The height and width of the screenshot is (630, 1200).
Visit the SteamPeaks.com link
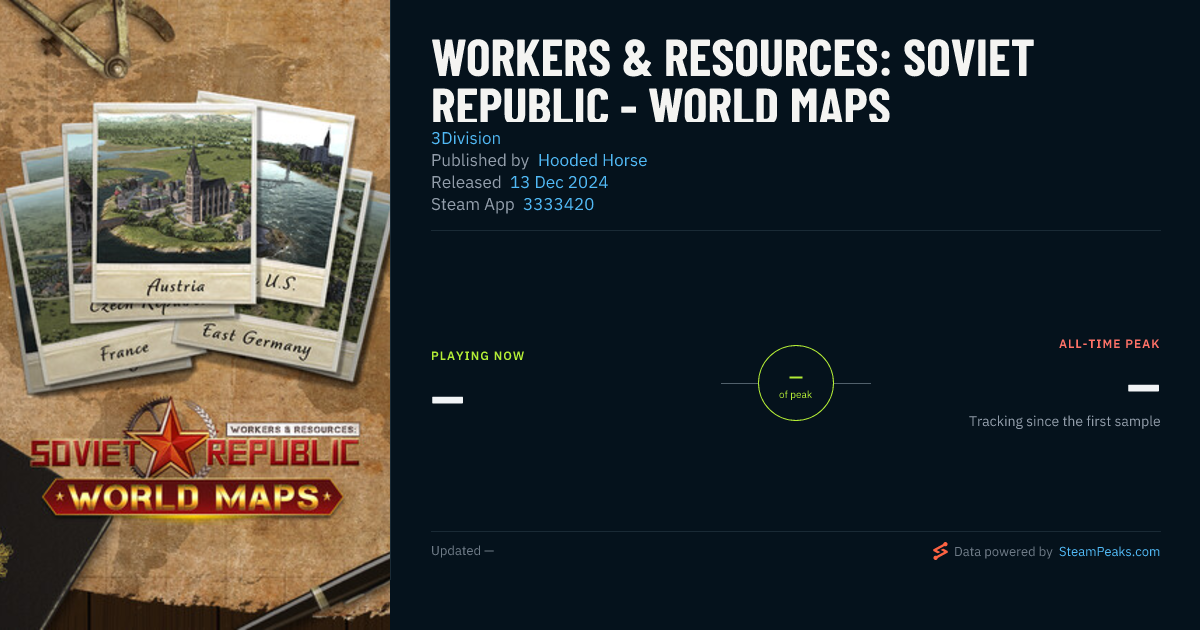pos(1109,551)
